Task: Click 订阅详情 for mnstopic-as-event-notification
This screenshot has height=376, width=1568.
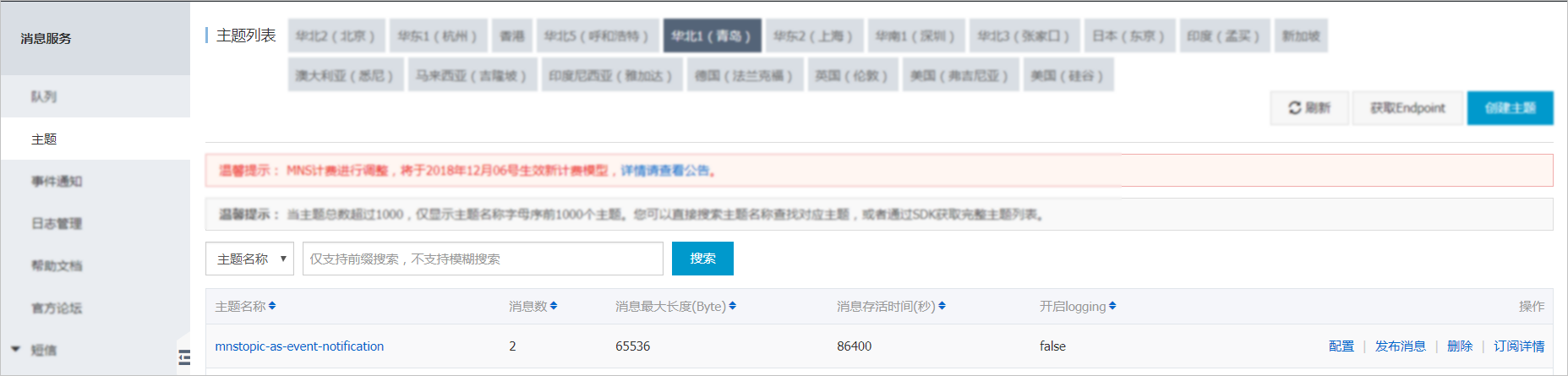Action: 1519,346
